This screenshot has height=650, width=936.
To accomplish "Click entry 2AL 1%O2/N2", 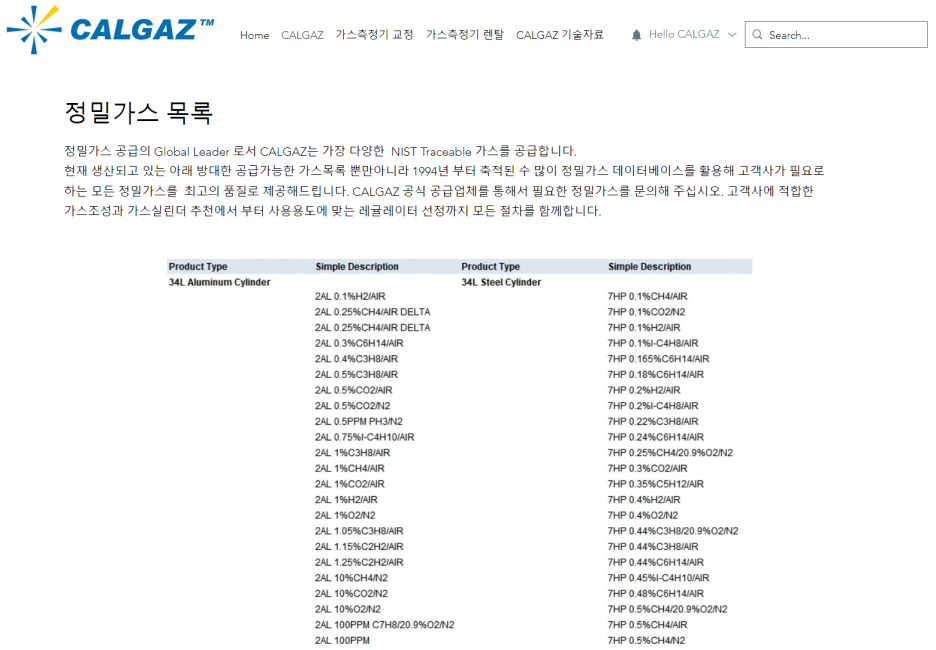I will click(x=345, y=515).
